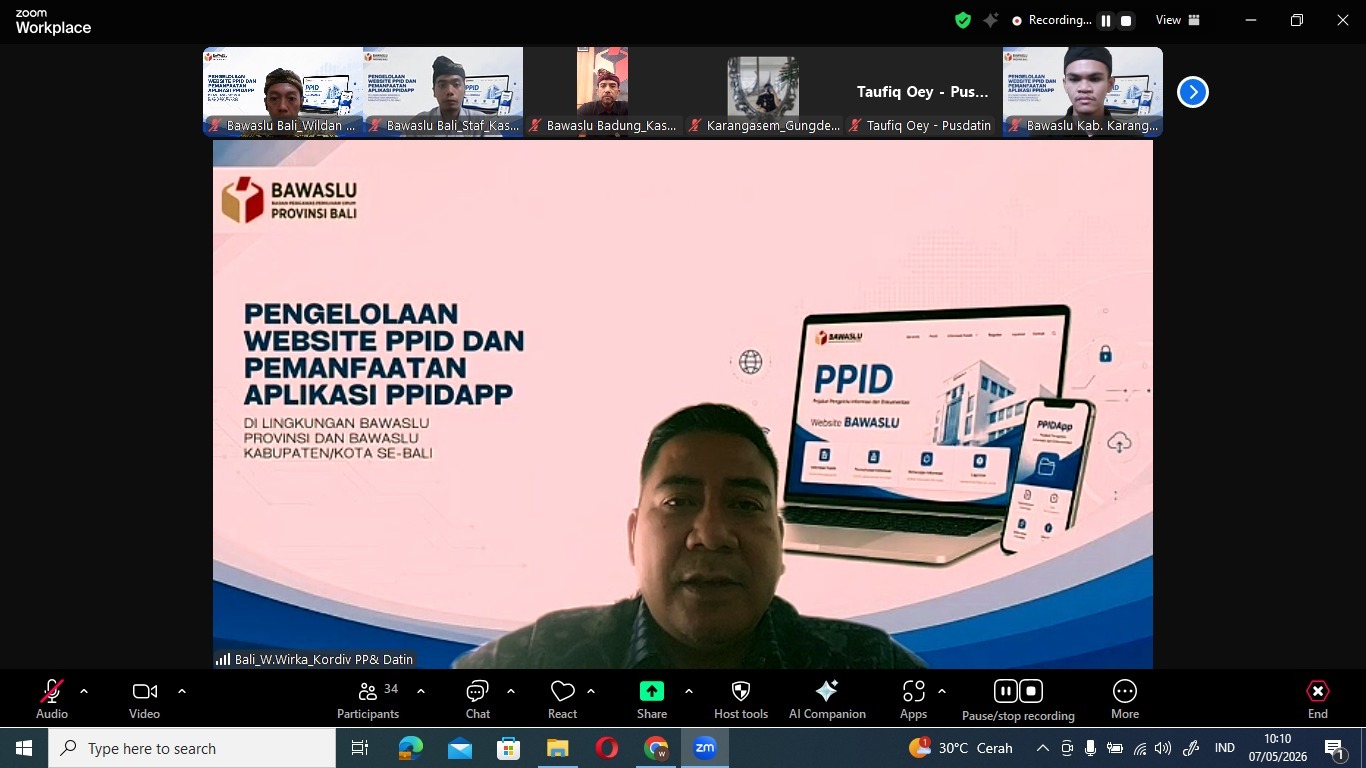Show next participants with blue arrow
The image size is (1366, 768).
click(x=1192, y=92)
